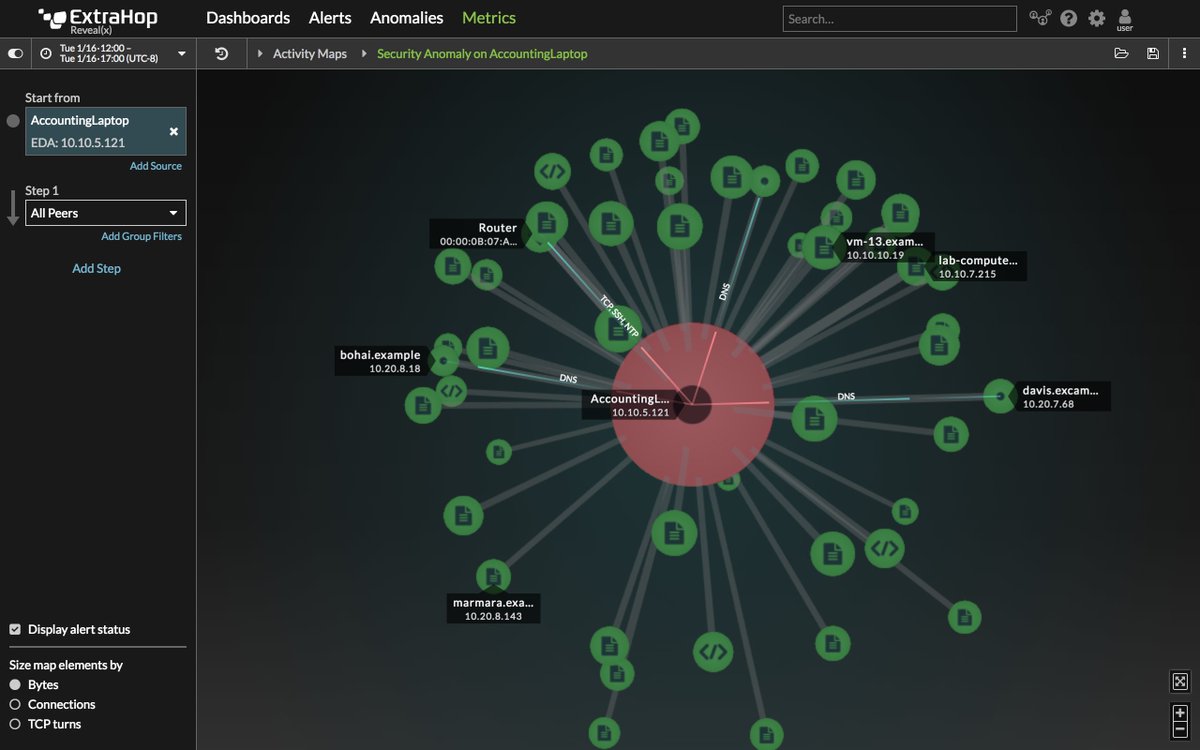Open the system health notifications icon
The image size is (1200, 750).
tap(1040, 18)
